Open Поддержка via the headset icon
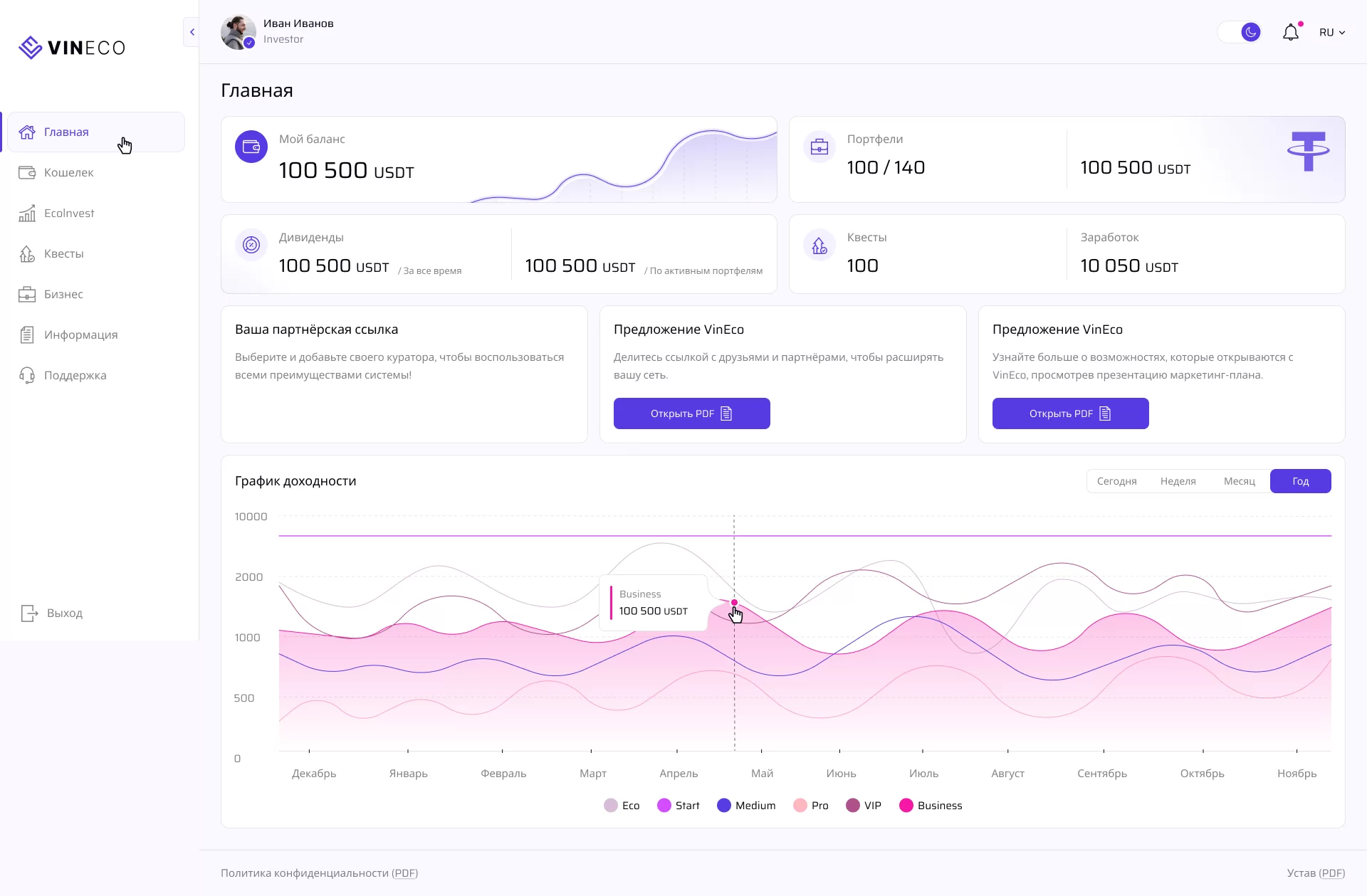Image resolution: width=1367 pixels, height=896 pixels. pyautogui.click(x=27, y=375)
